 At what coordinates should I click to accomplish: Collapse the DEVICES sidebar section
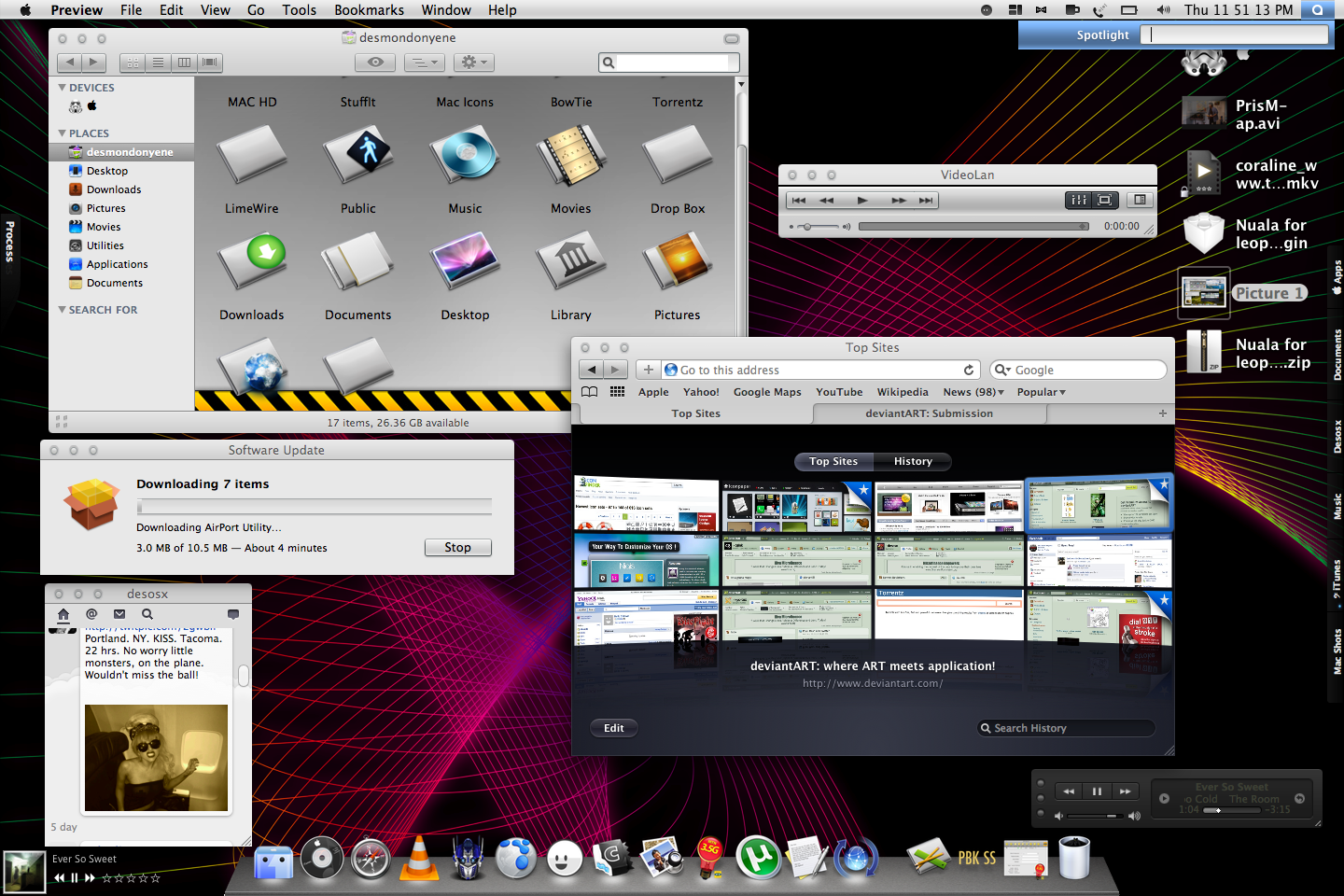63,87
